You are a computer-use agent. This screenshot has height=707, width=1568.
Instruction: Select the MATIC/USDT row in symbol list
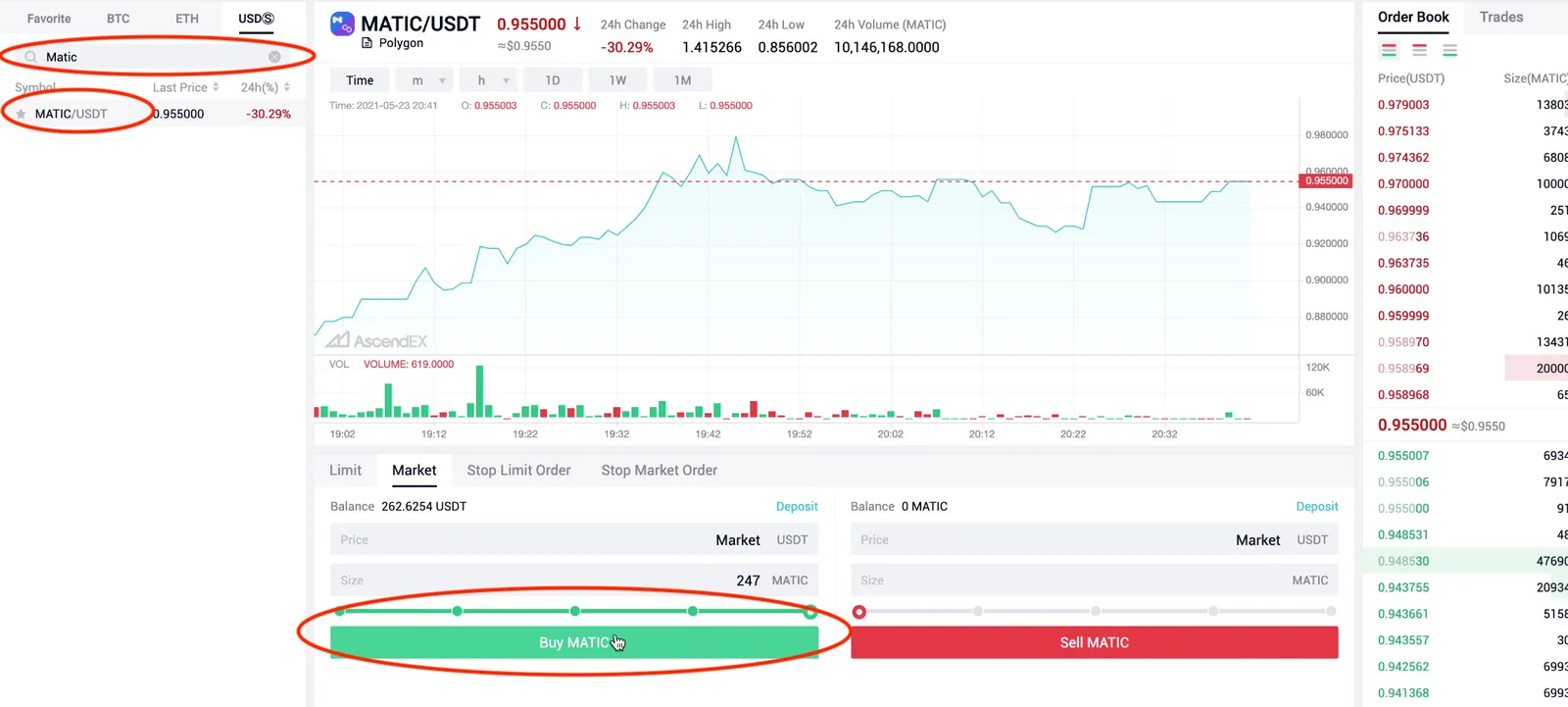[x=152, y=114]
